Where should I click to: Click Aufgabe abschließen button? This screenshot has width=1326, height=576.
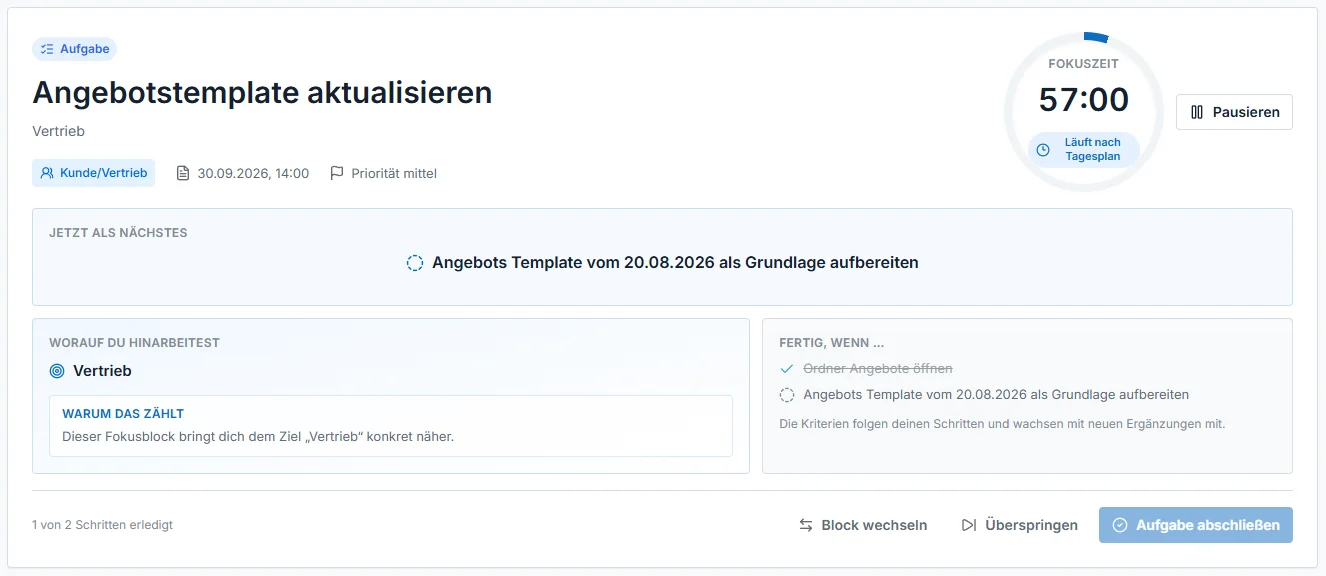click(1196, 525)
